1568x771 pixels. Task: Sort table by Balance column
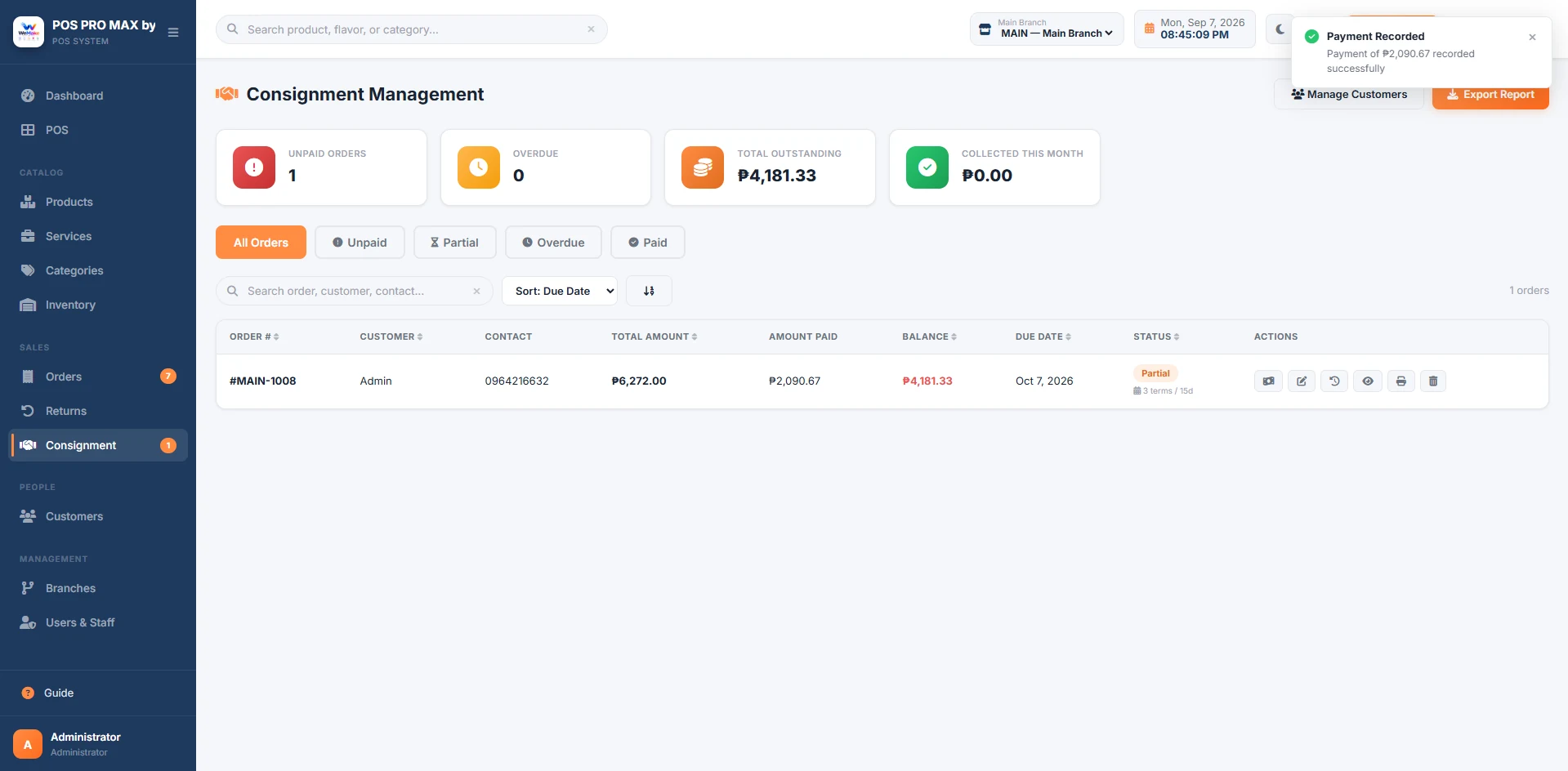click(929, 336)
